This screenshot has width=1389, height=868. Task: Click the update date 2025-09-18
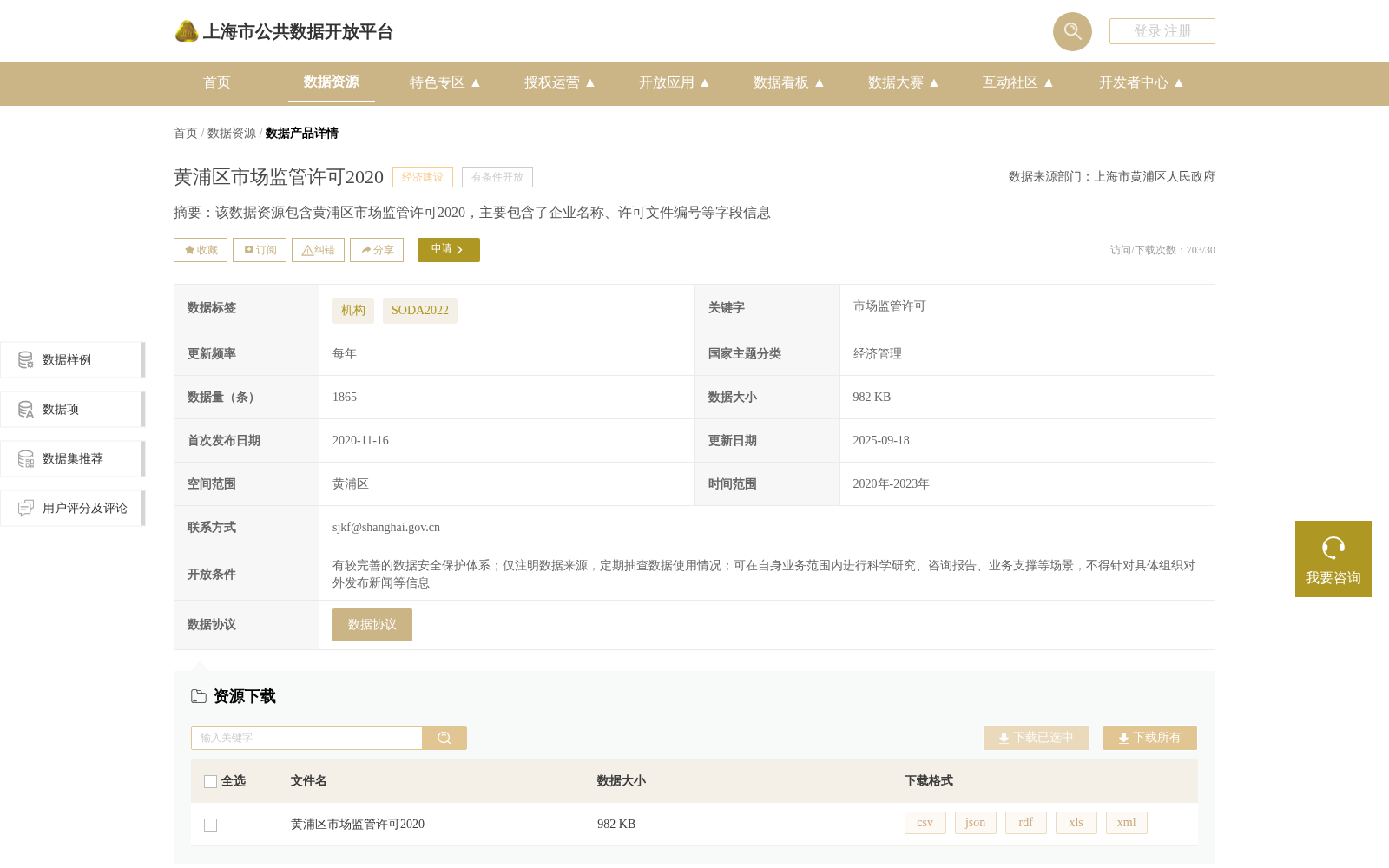click(x=881, y=440)
